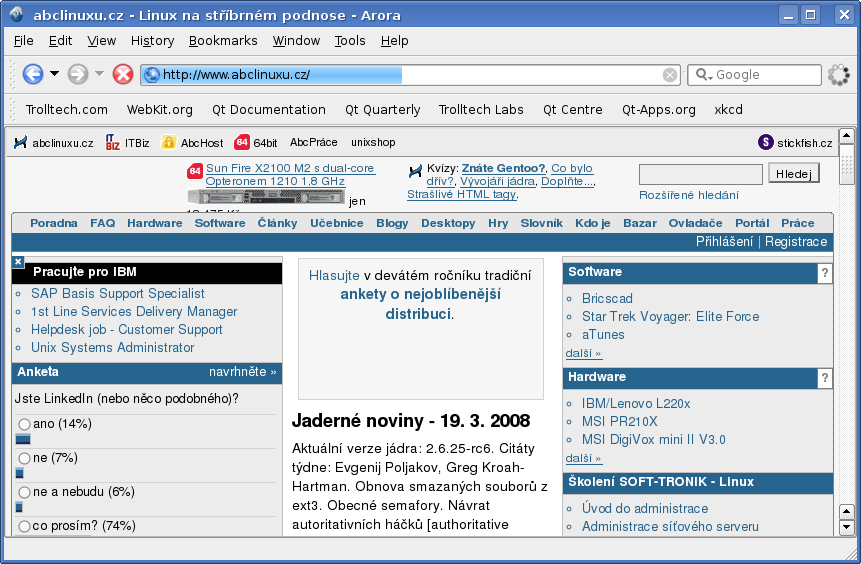Image resolution: width=861 pixels, height=564 pixels.
Task: Click the scrollbar down arrow at the very bottom
Action: [x=846, y=527]
